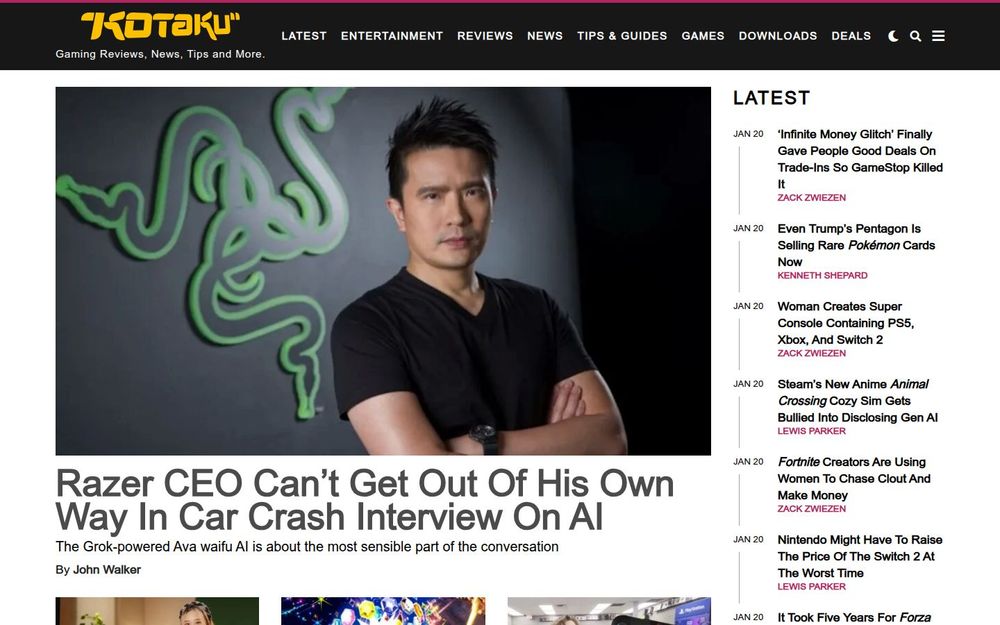Click 'Gaming Reviews, News, Tips and More.' tagline
This screenshot has width=1000, height=625.
[160, 54]
